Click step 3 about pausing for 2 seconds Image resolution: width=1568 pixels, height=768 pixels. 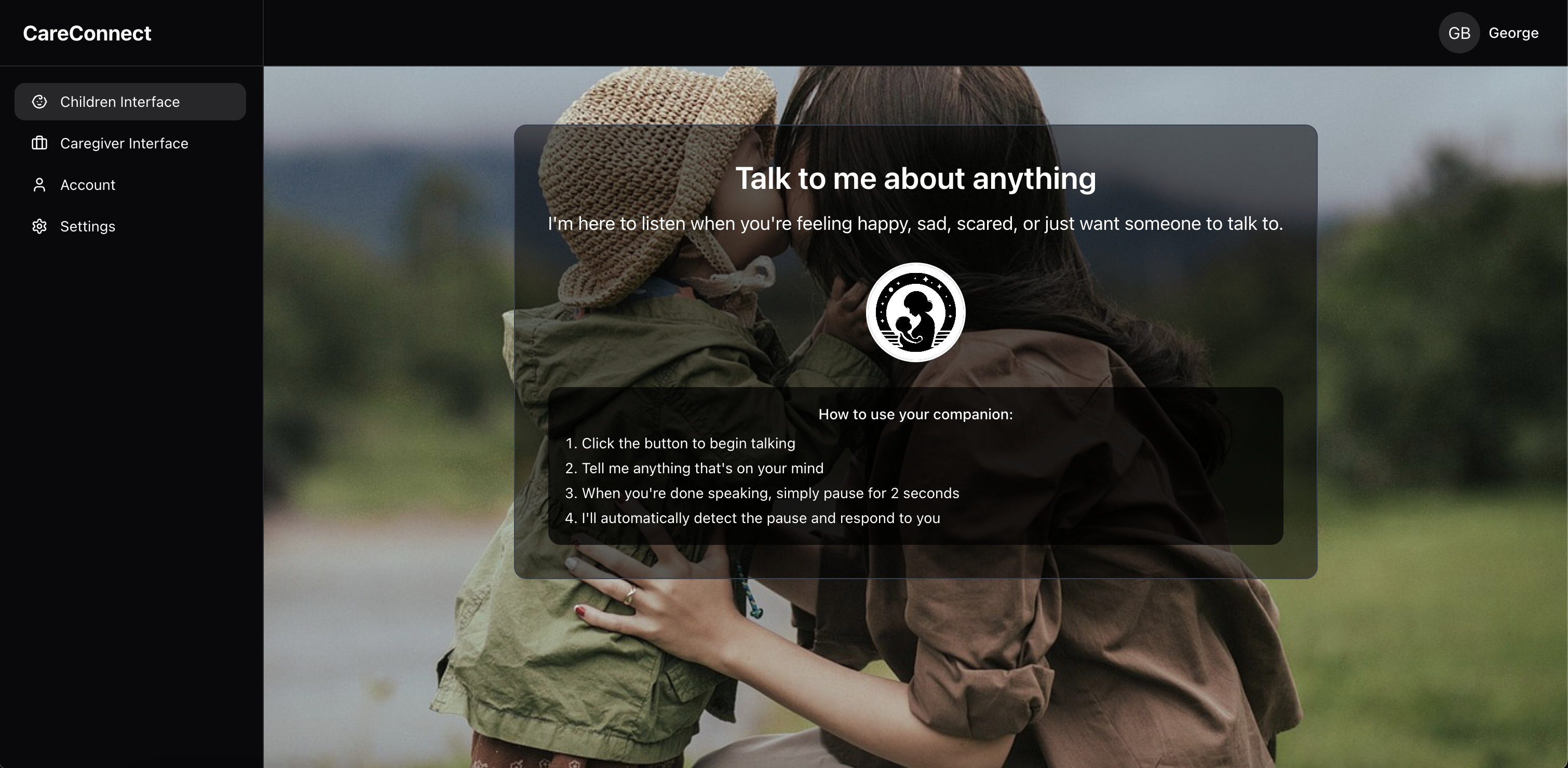point(770,493)
